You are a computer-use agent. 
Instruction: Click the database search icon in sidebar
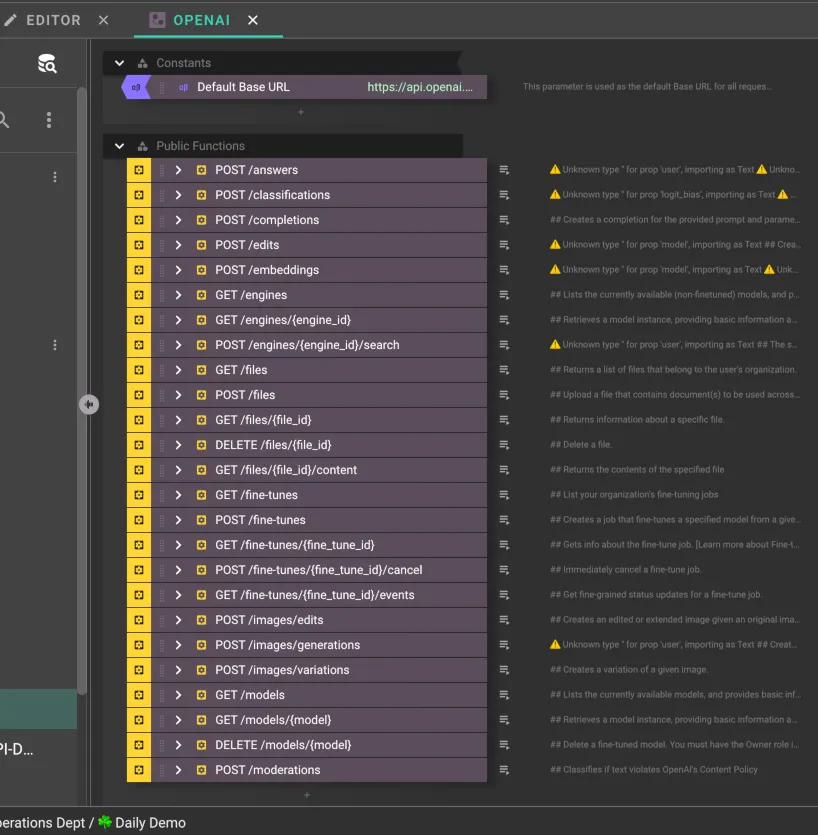(x=47, y=64)
